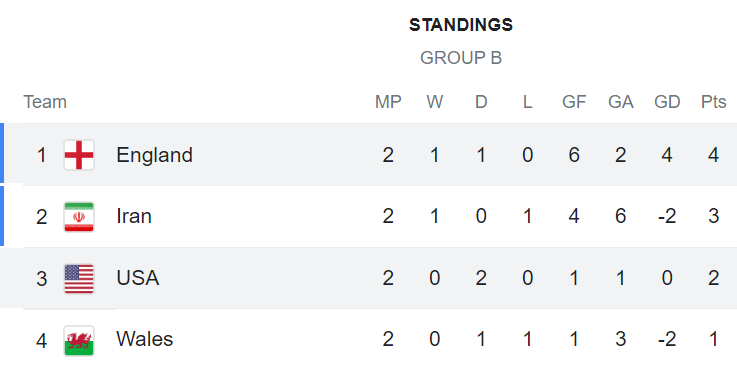Click Wales' goals against value of 3
Image resolution: width=737 pixels, height=374 pixels.
tap(620, 339)
